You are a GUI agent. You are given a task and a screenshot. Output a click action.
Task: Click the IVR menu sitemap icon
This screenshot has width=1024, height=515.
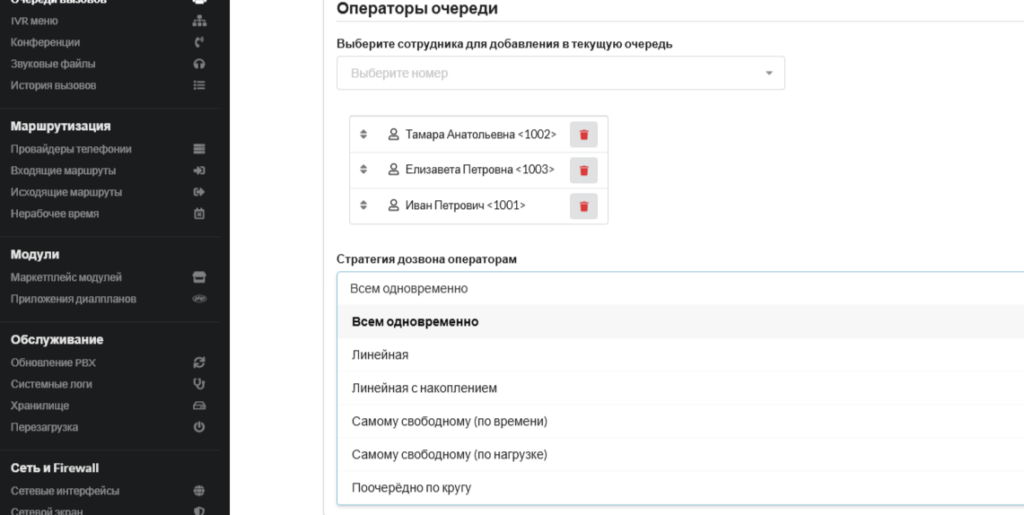click(x=199, y=21)
